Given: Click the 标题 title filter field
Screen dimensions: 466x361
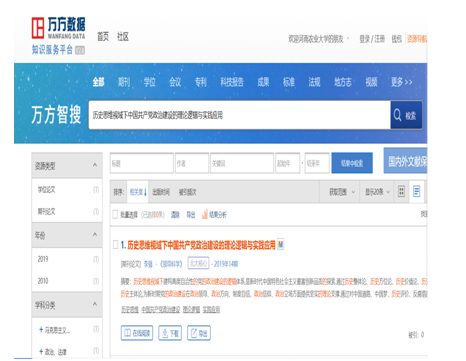Looking at the screenshot, I should pyautogui.click(x=142, y=163).
